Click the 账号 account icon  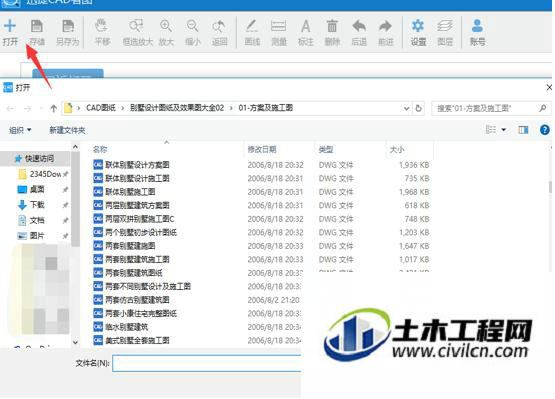coord(477,26)
